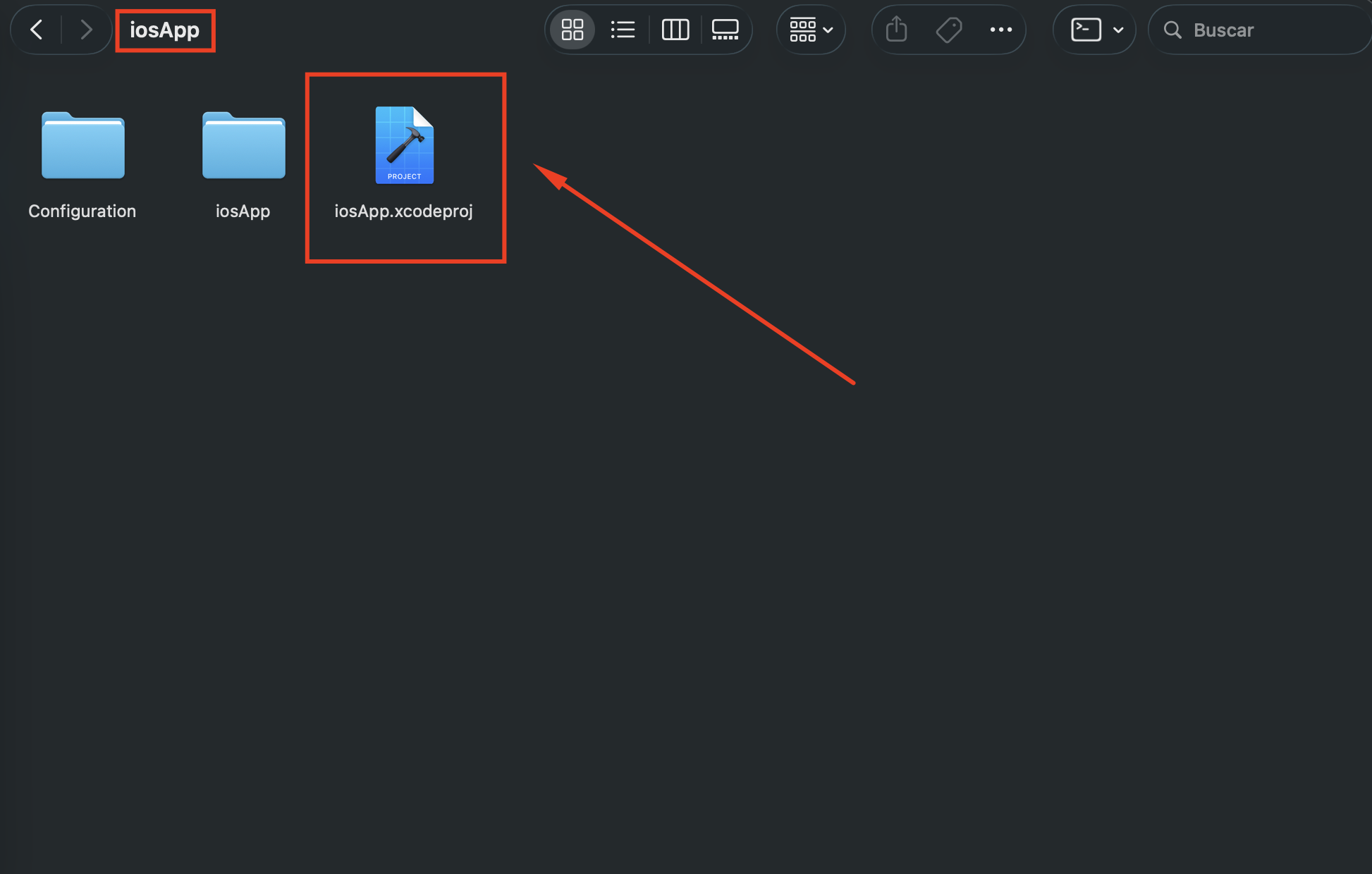The height and width of the screenshot is (874, 1372).
Task: Switch to icon grid view
Action: [x=572, y=30]
